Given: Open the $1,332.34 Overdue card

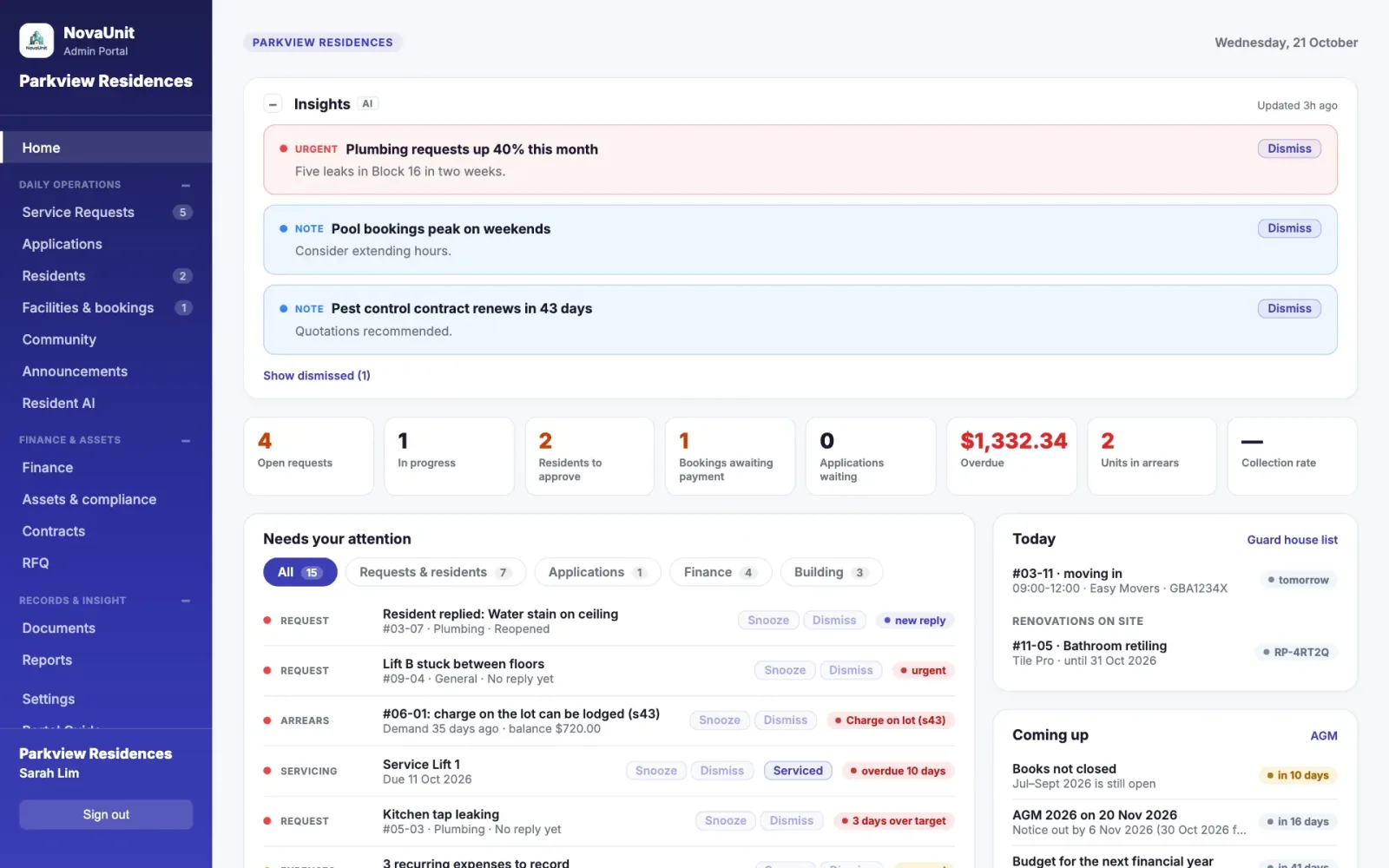Looking at the screenshot, I should tap(1011, 457).
